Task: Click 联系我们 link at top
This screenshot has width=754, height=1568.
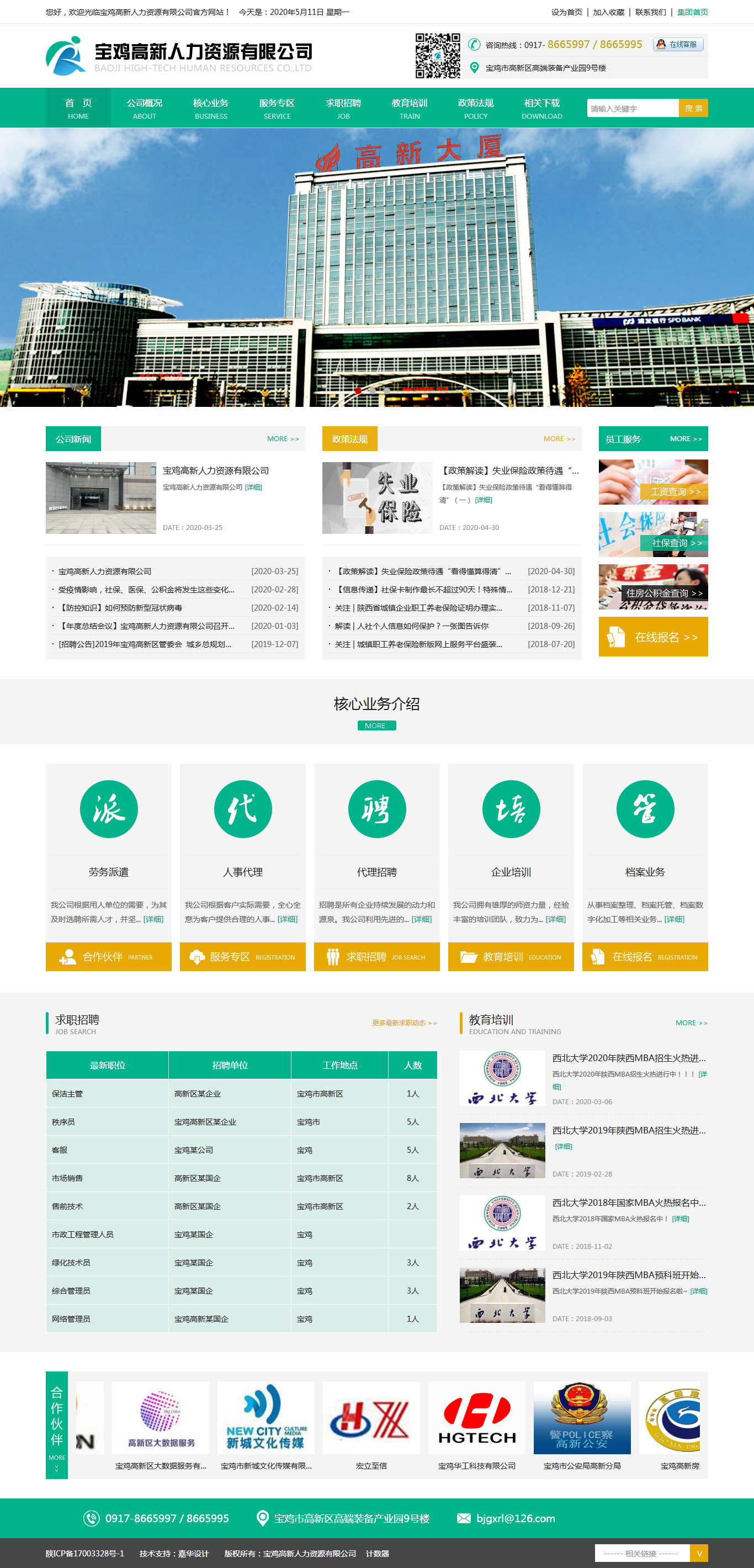Action: click(651, 12)
